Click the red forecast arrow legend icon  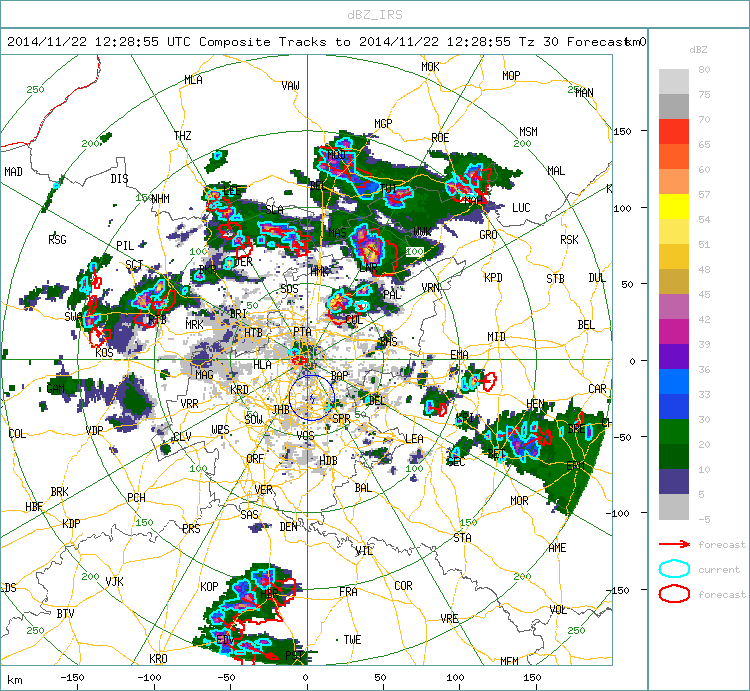tap(674, 544)
